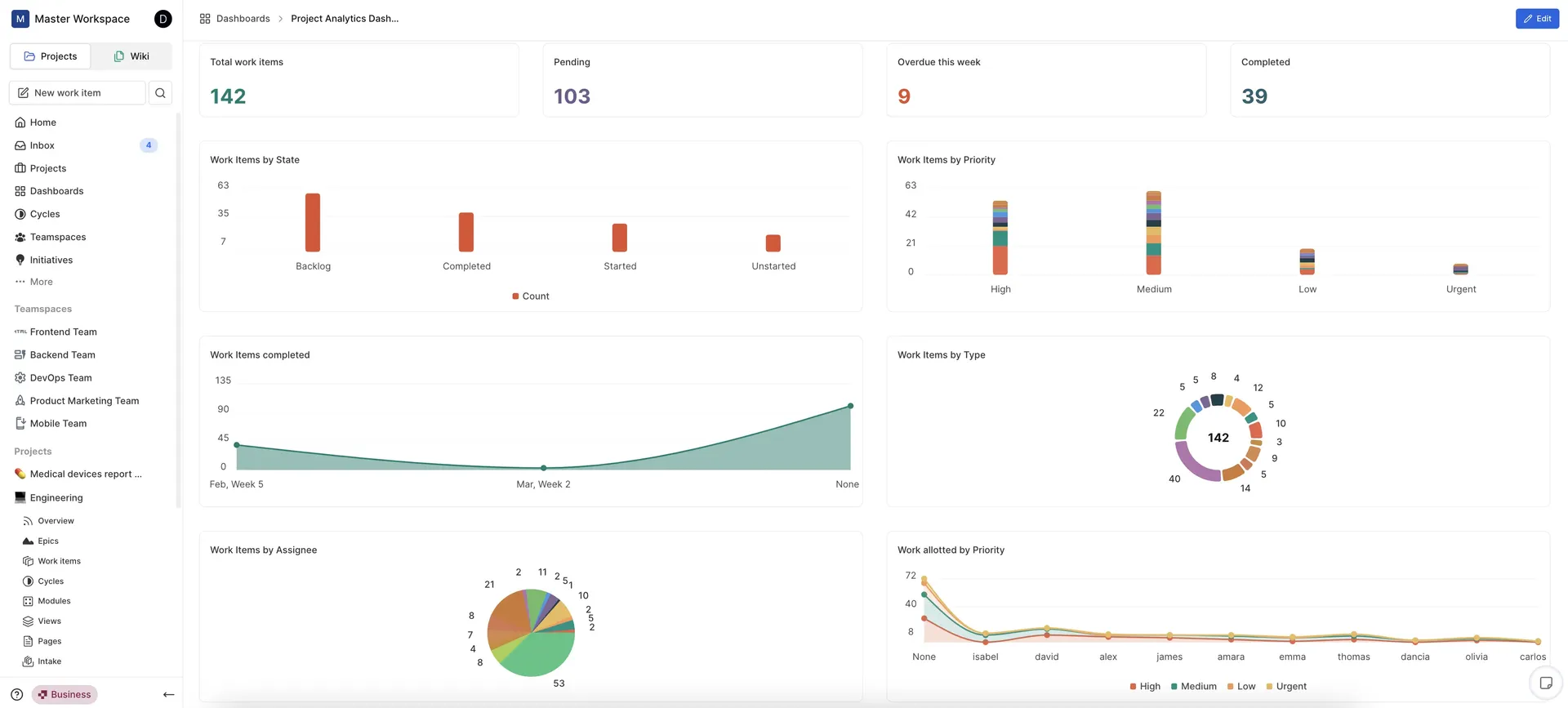Collapse the Engineering project tree

56,498
